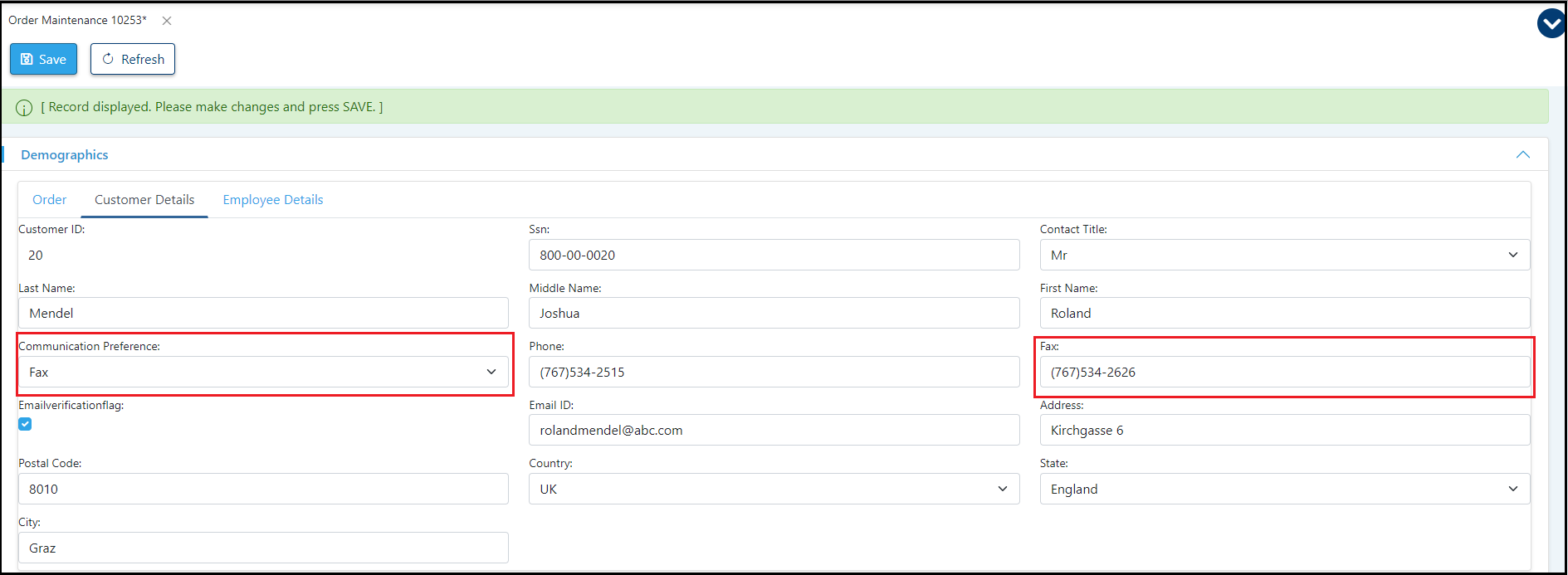The height and width of the screenshot is (575, 1568).
Task: Click the Phone number field
Action: pos(774,372)
